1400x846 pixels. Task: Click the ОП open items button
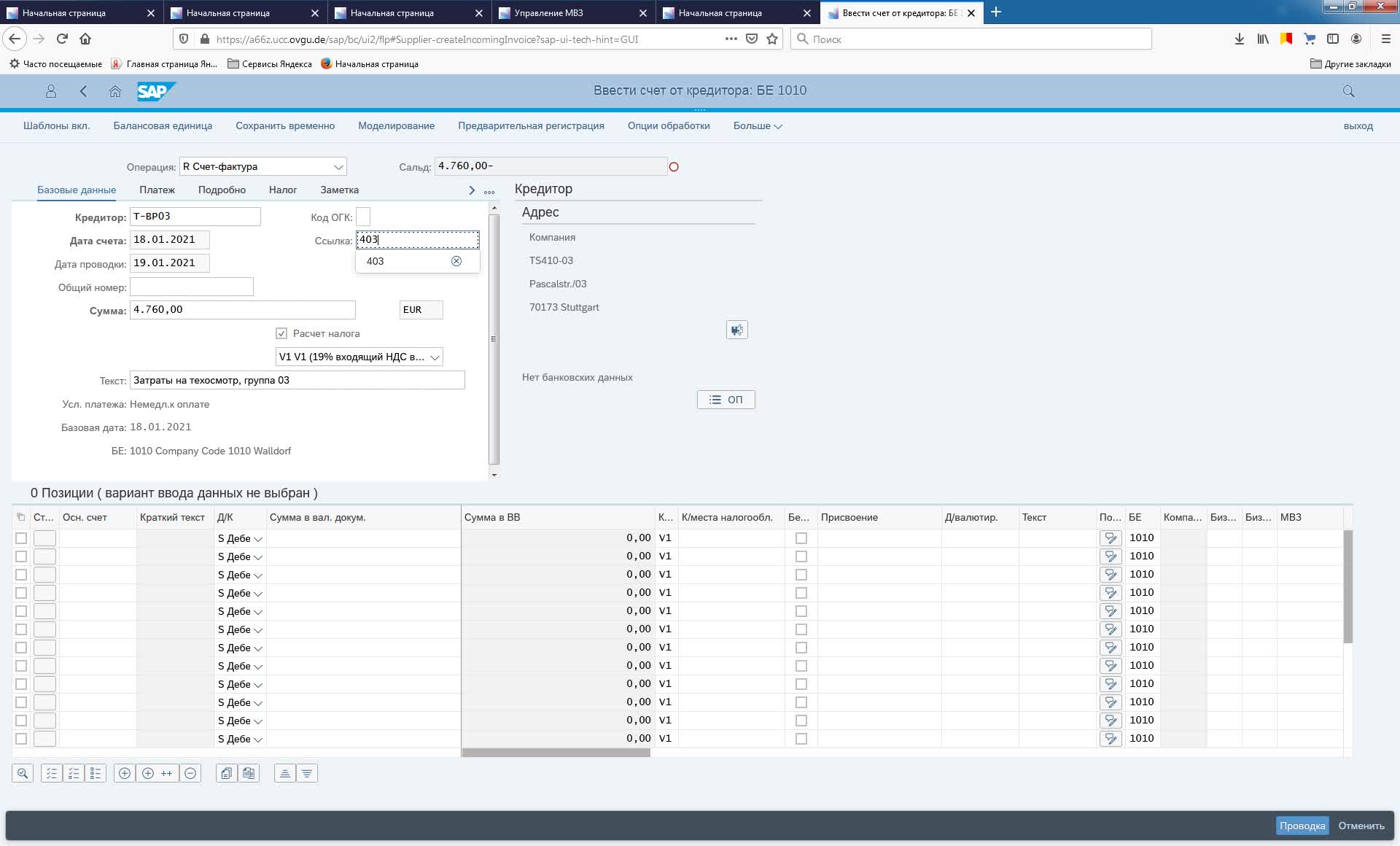[x=726, y=400]
